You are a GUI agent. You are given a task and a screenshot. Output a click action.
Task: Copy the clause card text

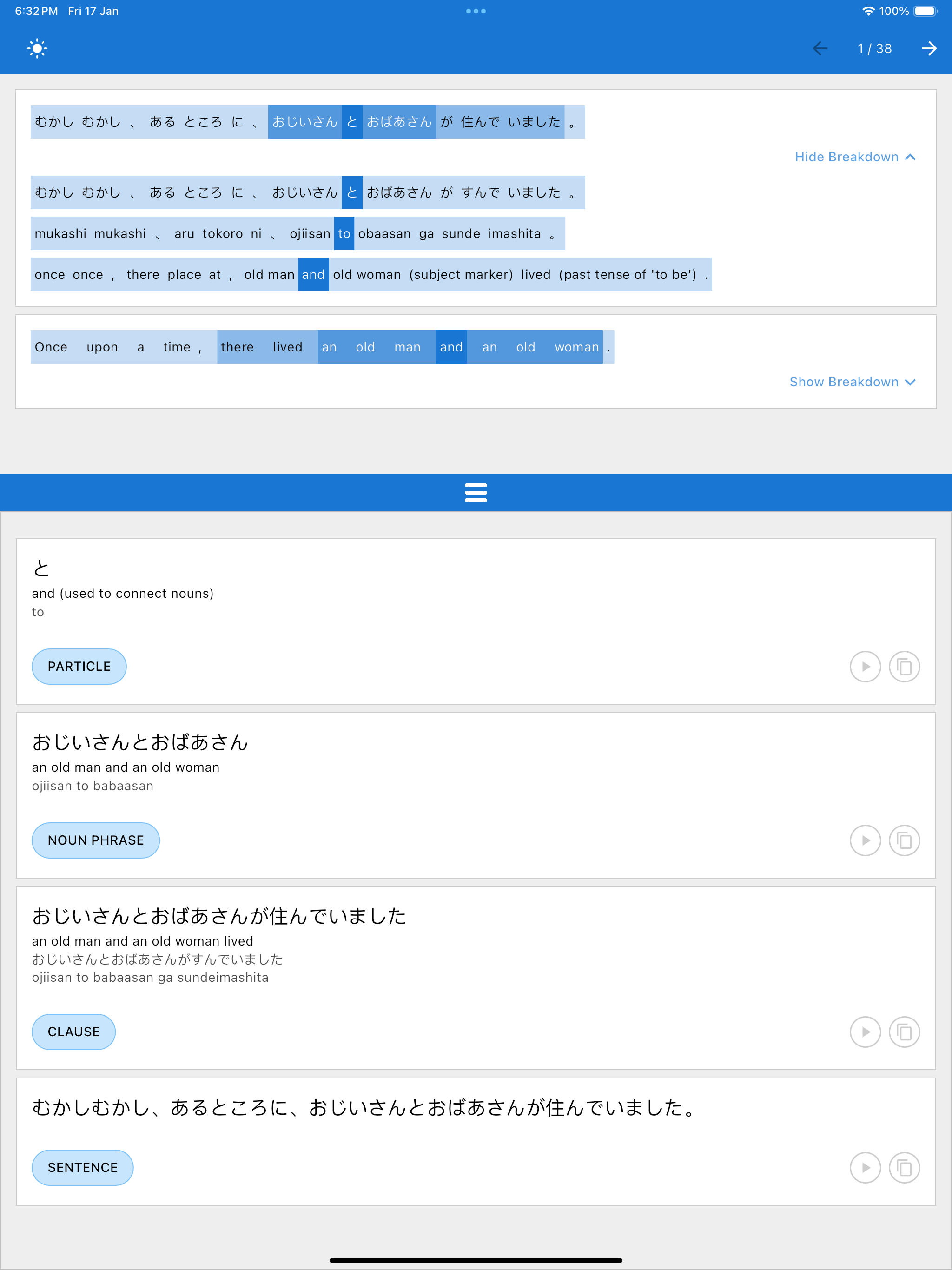(x=904, y=1032)
